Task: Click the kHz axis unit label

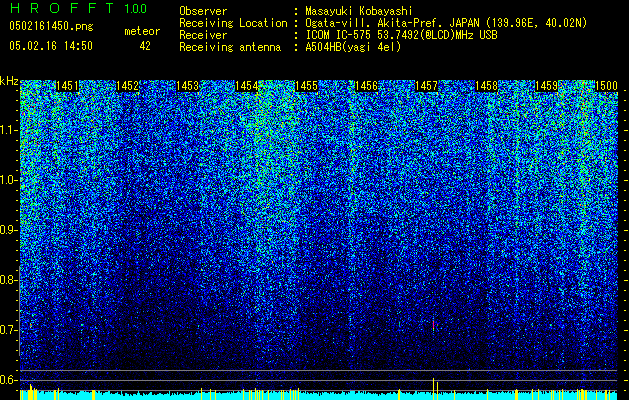Action: point(9,81)
